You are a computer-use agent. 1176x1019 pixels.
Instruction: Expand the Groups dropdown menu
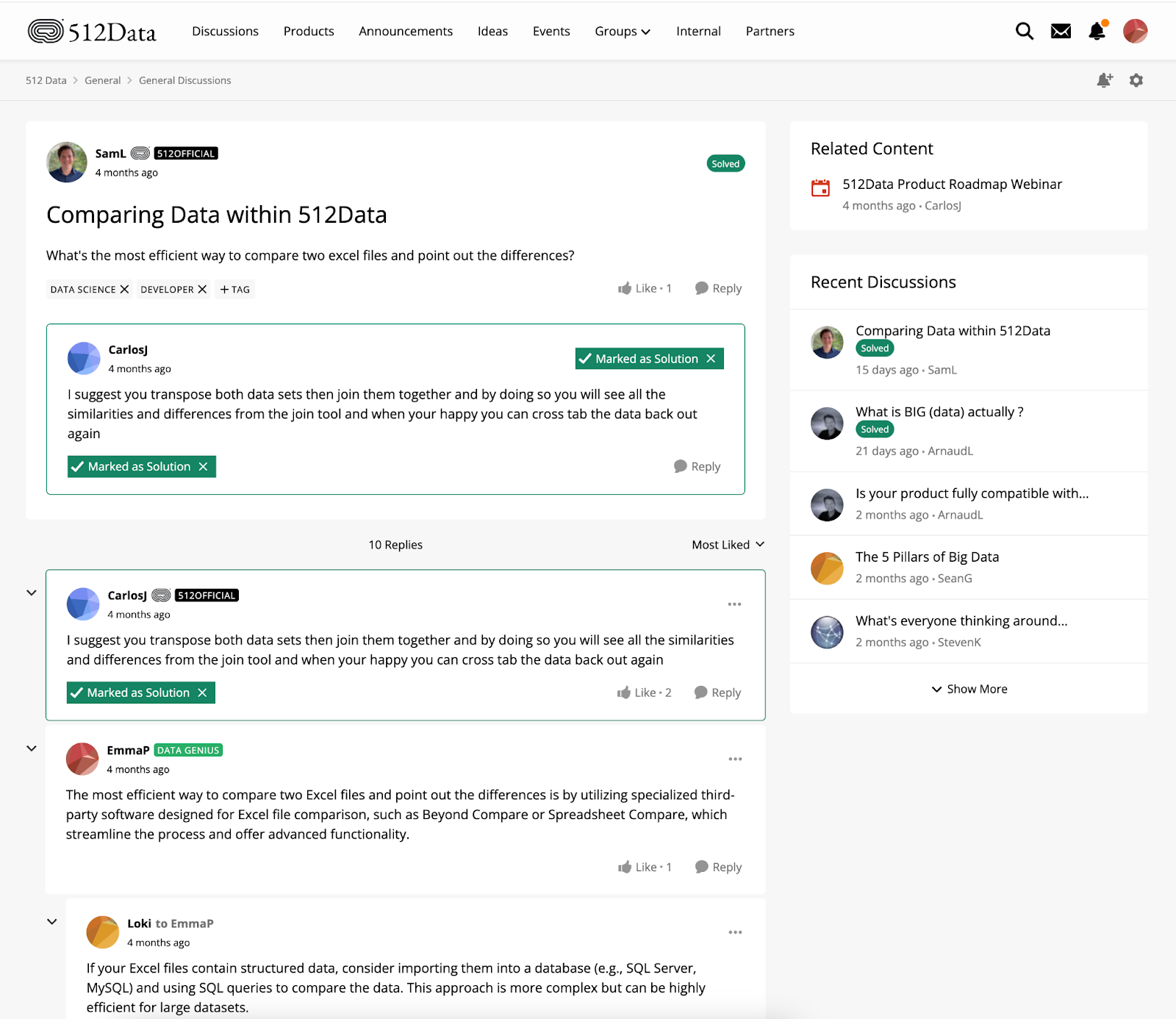click(623, 31)
